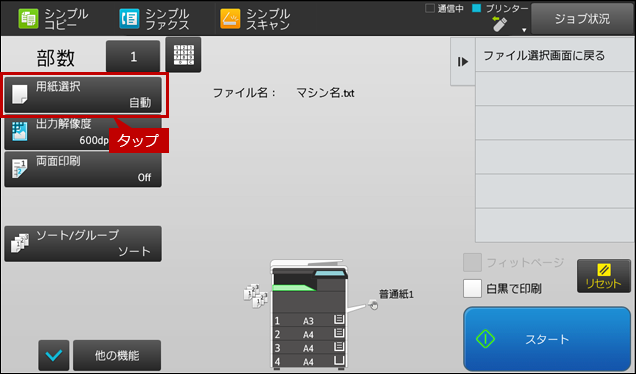Screen dimensions: 636x374
Task: Tap the USB memory status icon
Action: tap(499, 24)
